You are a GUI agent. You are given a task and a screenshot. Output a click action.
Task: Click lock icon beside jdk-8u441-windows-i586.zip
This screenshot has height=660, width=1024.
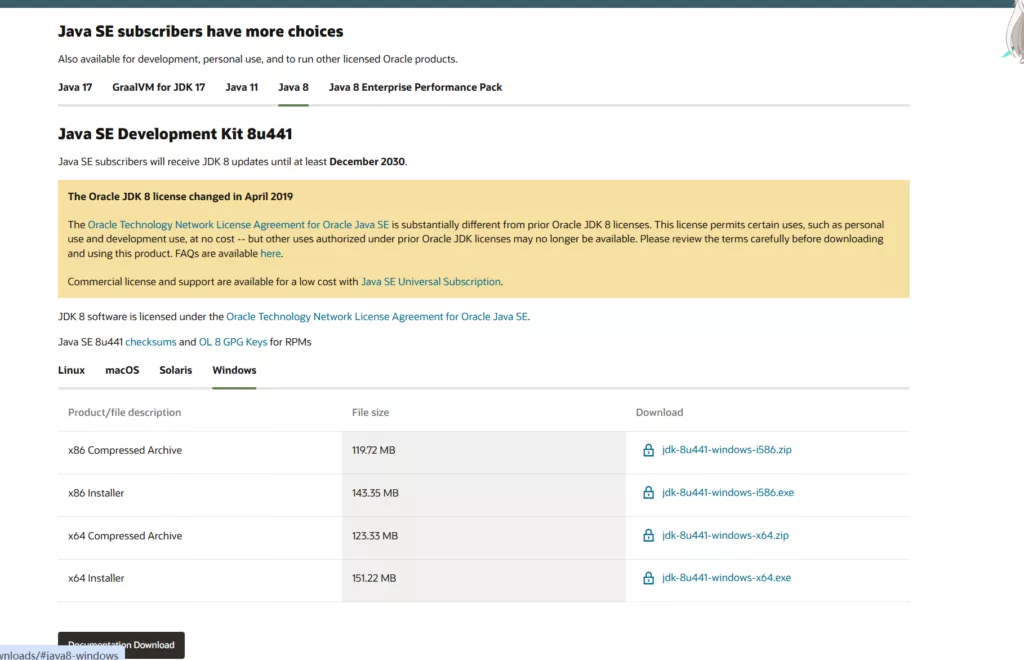coord(649,450)
